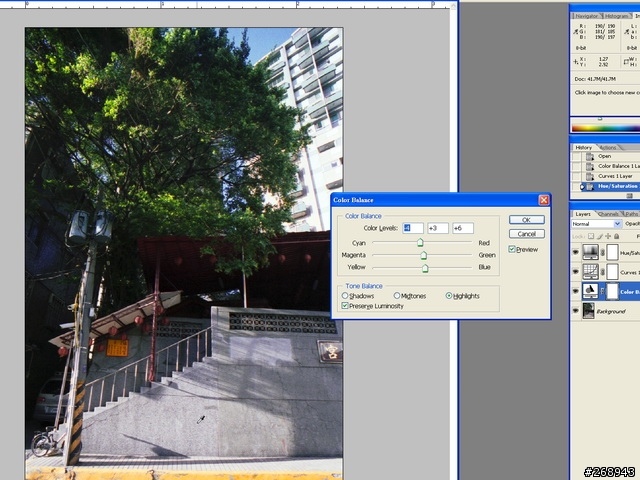Click the Yellow-Blue slider handle
The image size is (640, 480).
425,268
